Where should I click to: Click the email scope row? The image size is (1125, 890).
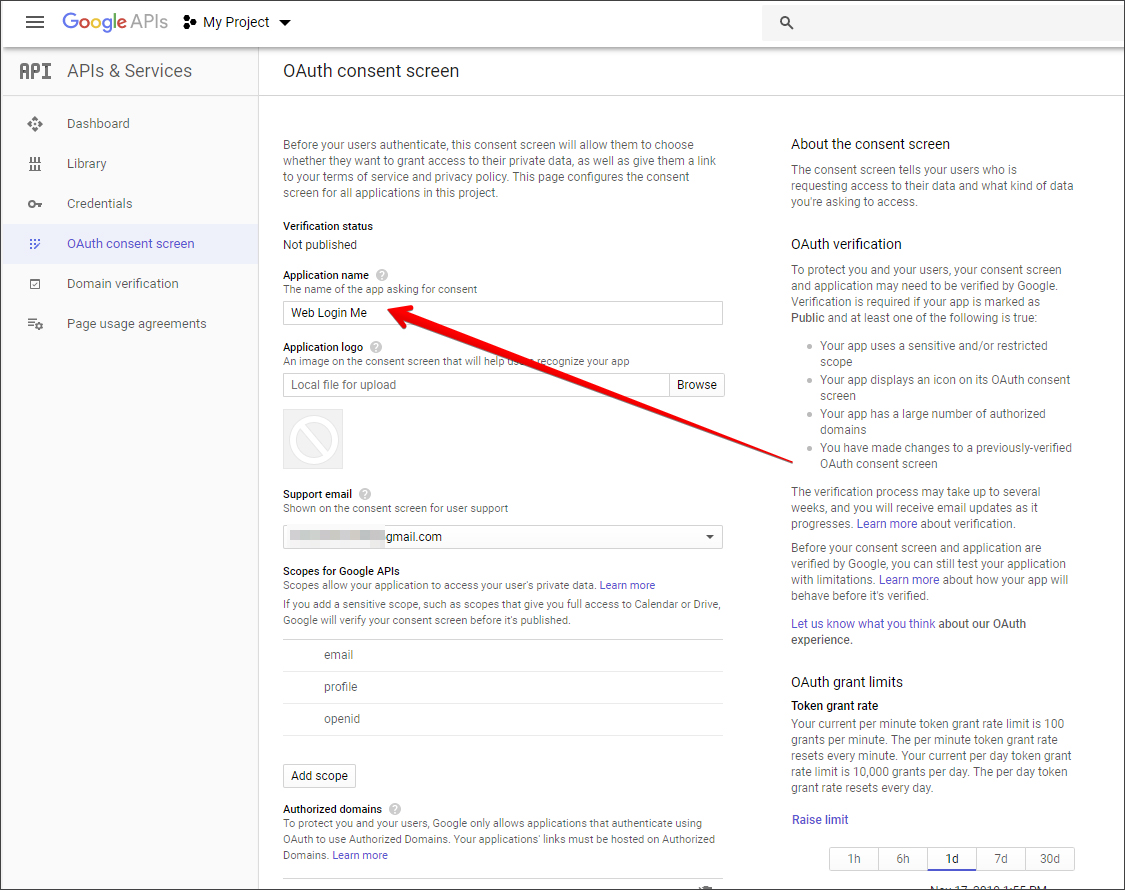[502, 655]
